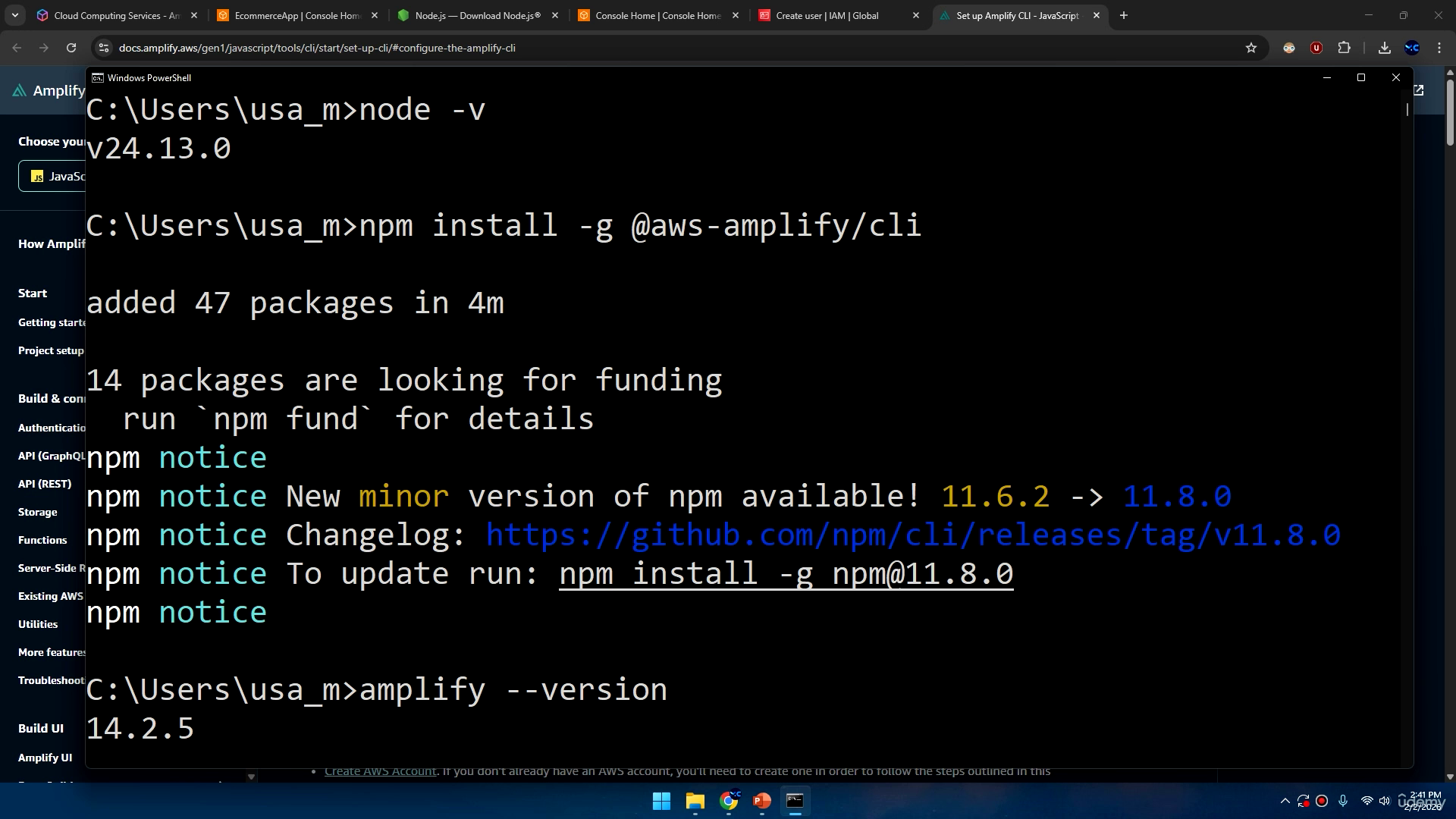Viewport: 1456px width, 819px height.
Task: Click the Amplify logo in docs header
Action: tap(49, 91)
